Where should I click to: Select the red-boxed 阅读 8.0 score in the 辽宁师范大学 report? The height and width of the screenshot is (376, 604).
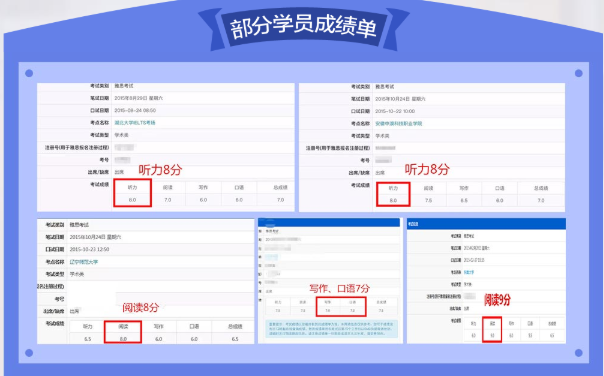pyautogui.click(x=123, y=332)
